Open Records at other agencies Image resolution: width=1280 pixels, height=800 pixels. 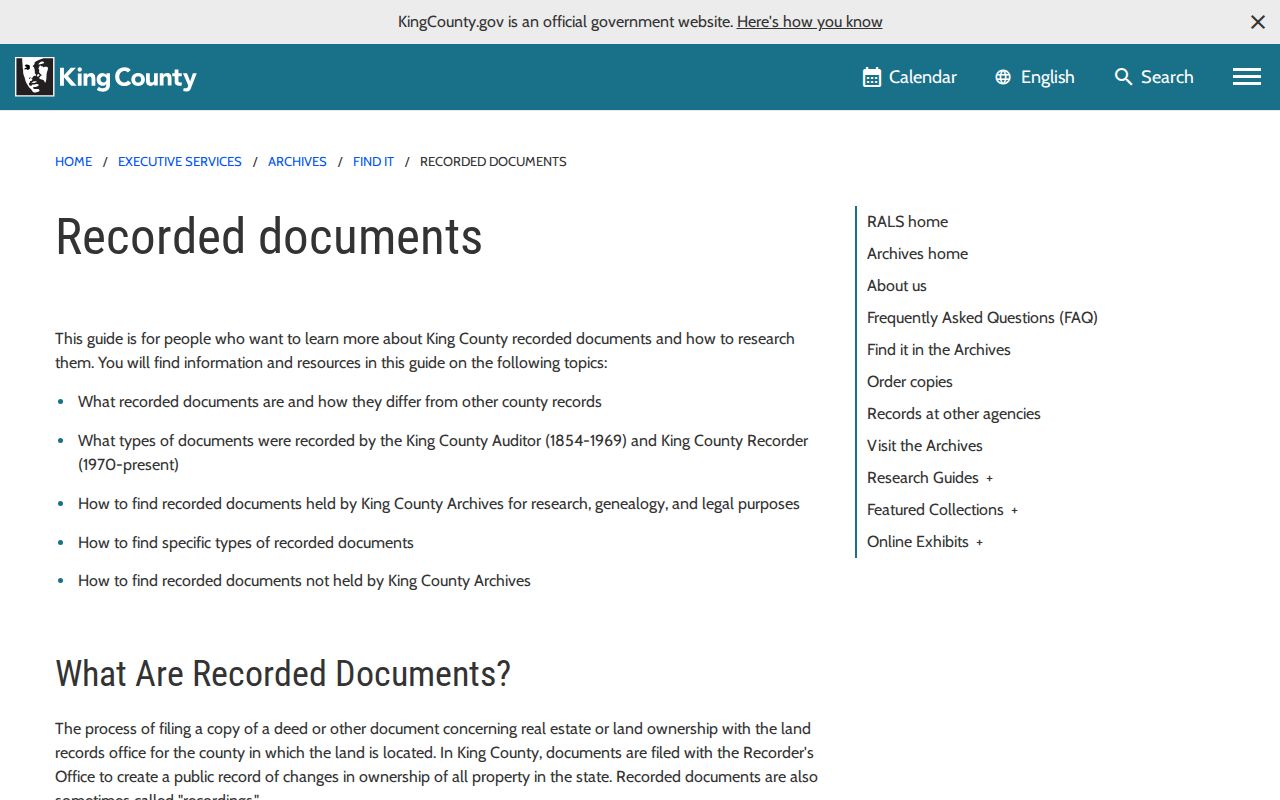[954, 414]
